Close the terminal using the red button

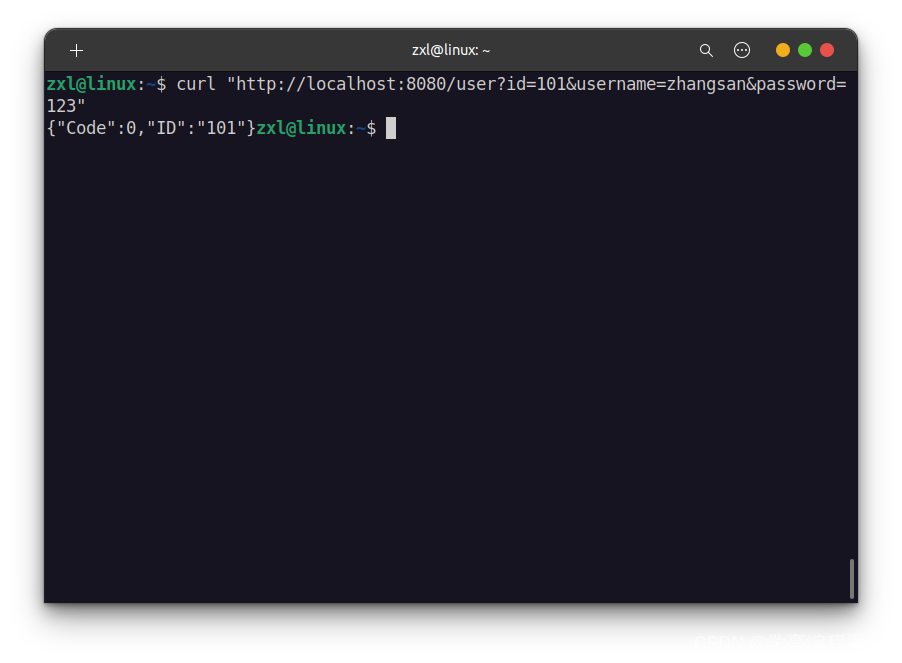pos(827,51)
